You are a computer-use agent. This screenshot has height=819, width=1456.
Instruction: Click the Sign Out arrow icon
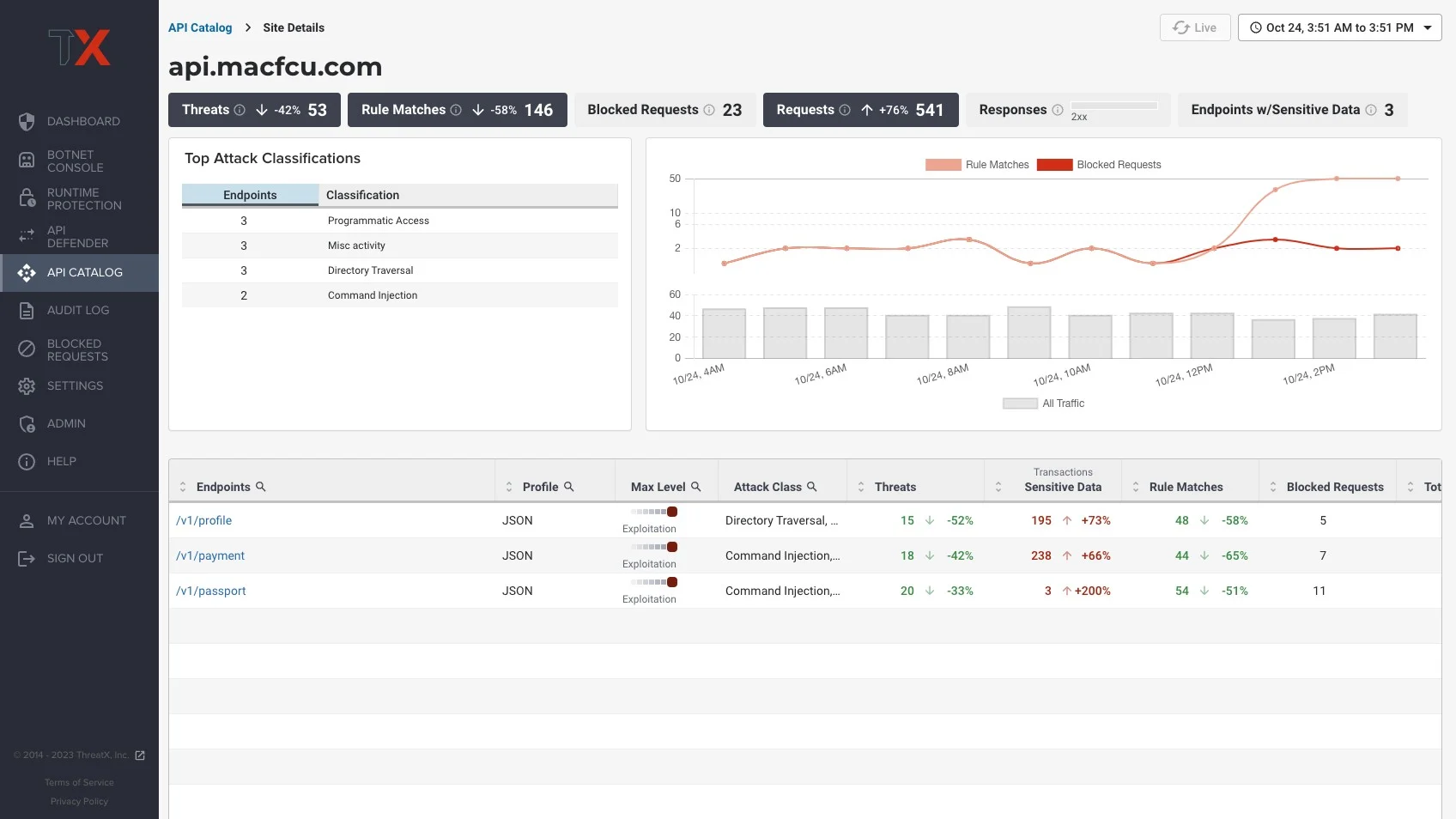[x=27, y=559]
